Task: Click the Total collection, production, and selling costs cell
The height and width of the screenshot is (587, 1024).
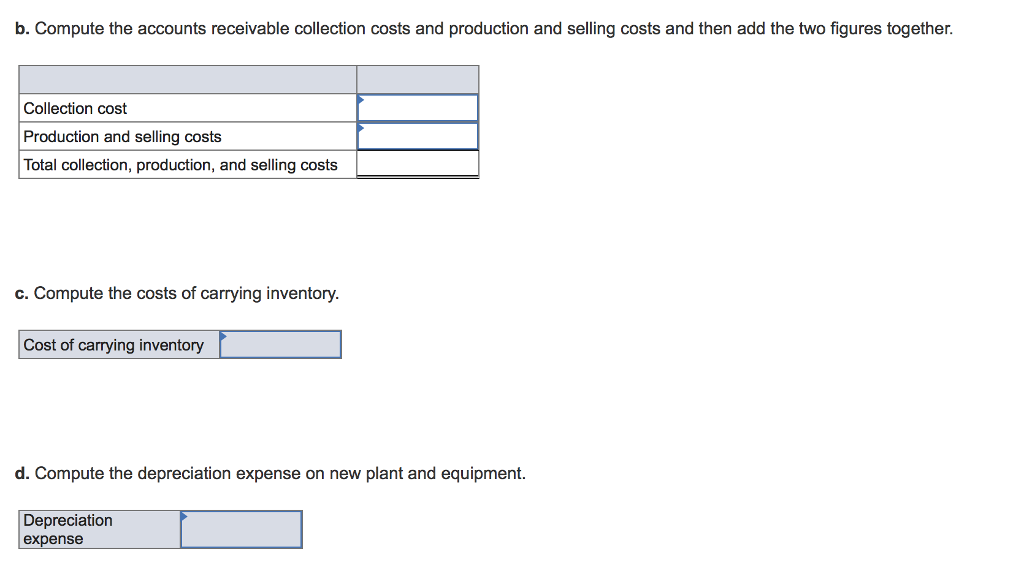Action: (418, 163)
